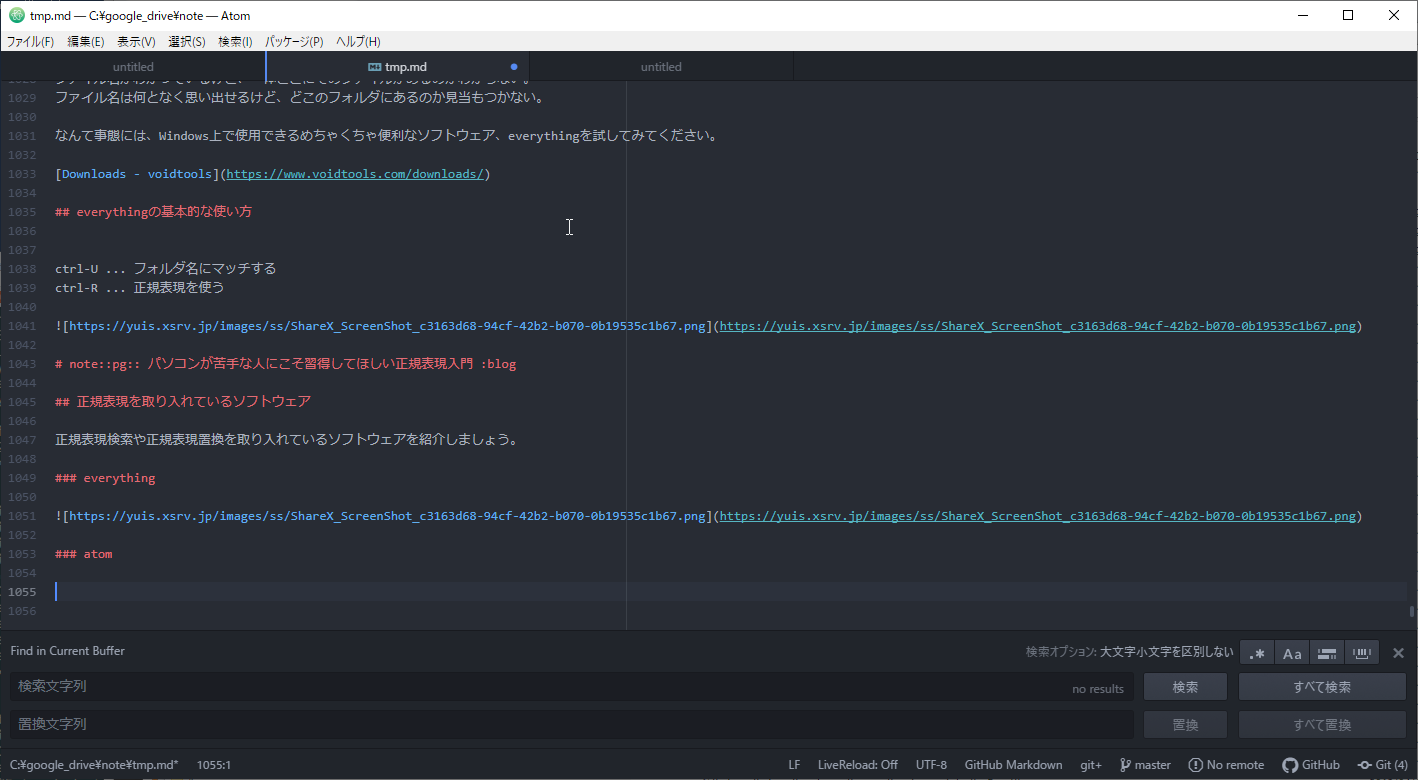Toggle the whole word match option
This screenshot has height=780, width=1418.
pyautogui.click(x=1362, y=653)
